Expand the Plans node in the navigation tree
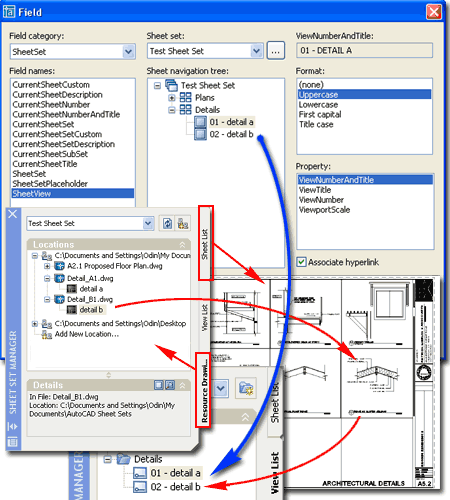Image resolution: width=450 pixels, height=500 pixels. tap(172, 98)
